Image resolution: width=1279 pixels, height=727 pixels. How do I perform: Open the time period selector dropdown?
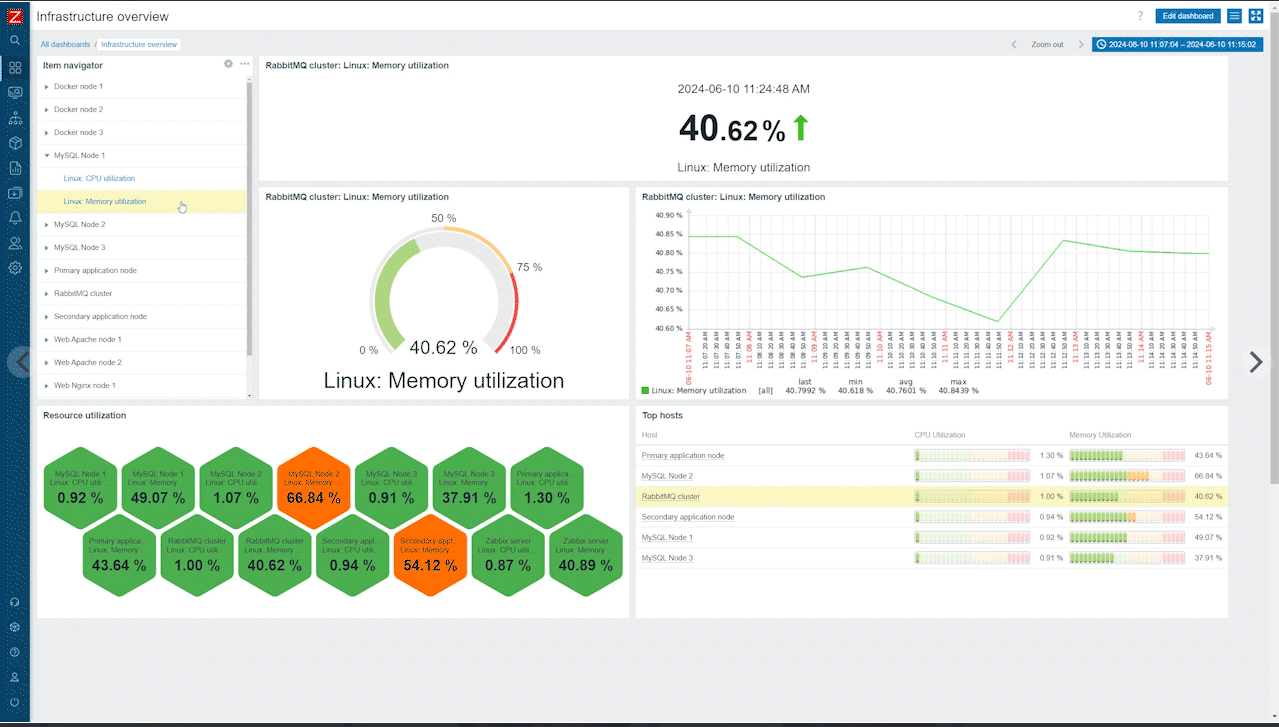click(1177, 44)
